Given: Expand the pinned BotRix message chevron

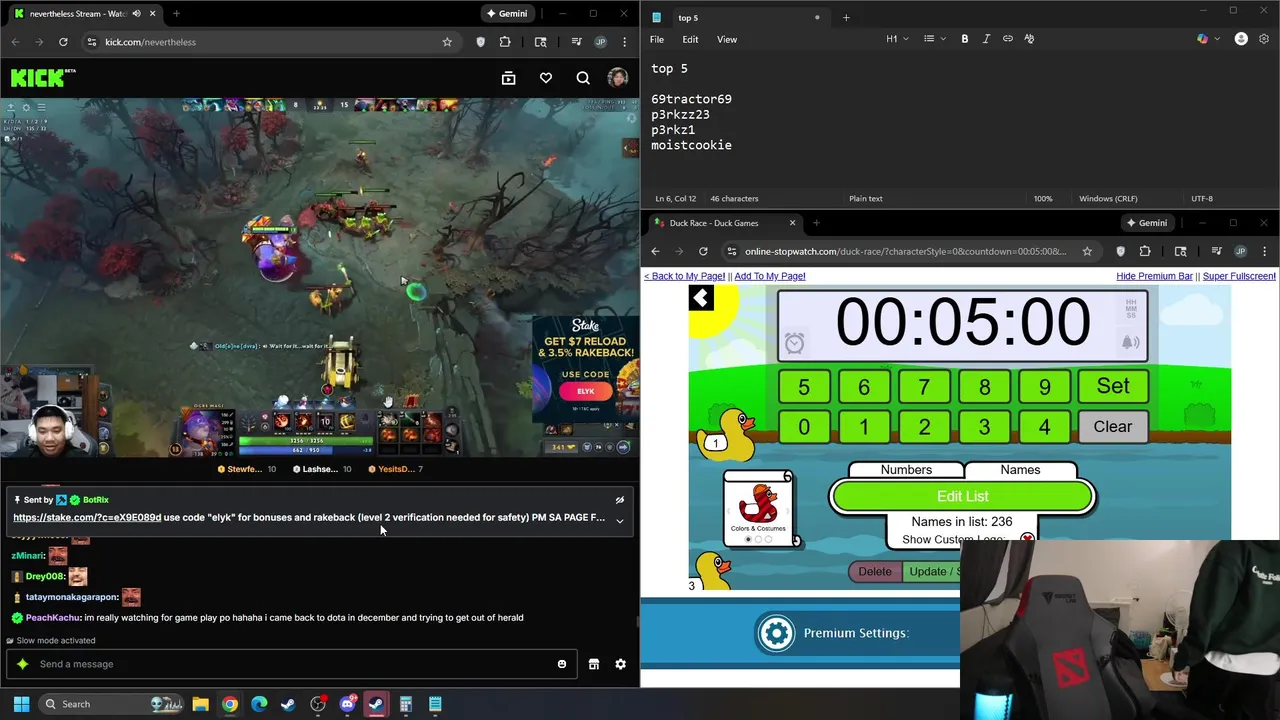Looking at the screenshot, I should click(620, 520).
